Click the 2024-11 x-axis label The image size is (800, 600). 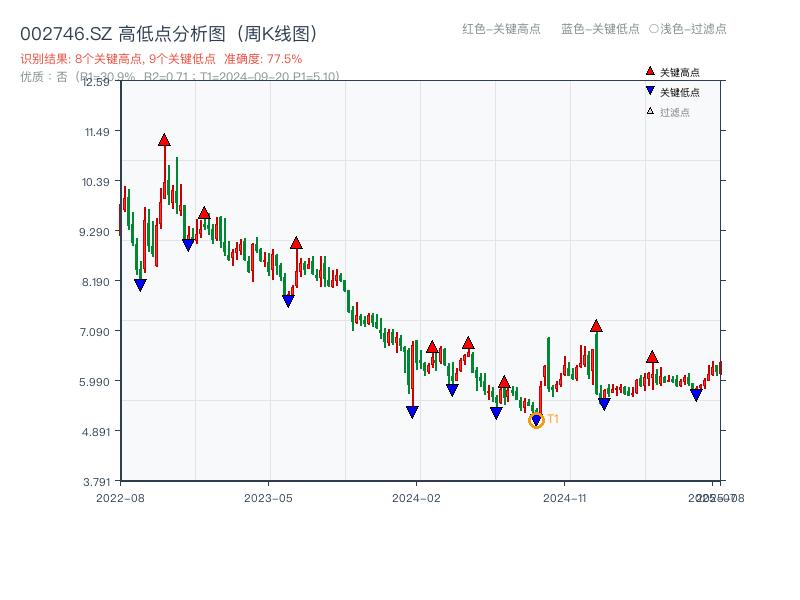pos(566,496)
